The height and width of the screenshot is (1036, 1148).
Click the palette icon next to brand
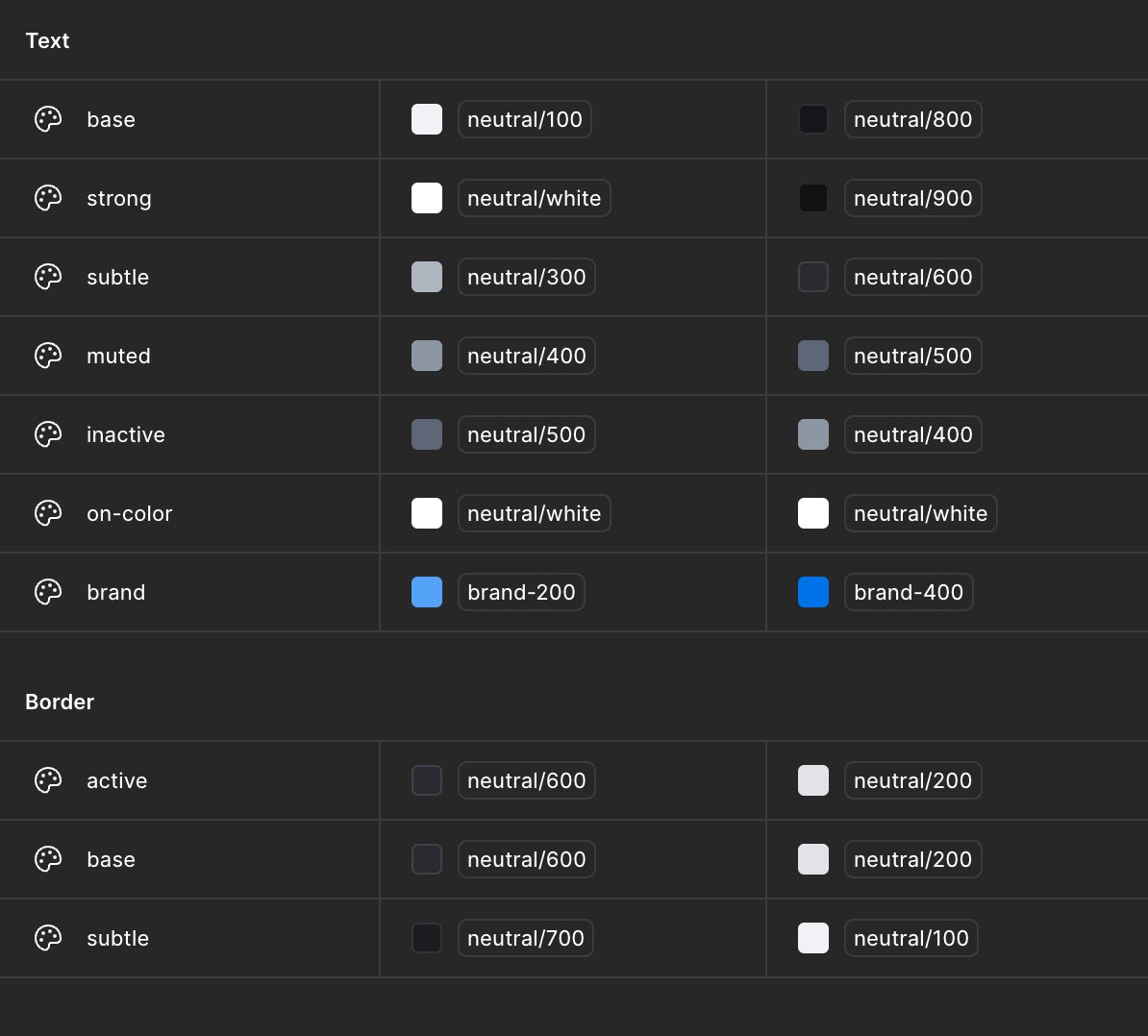[x=48, y=592]
